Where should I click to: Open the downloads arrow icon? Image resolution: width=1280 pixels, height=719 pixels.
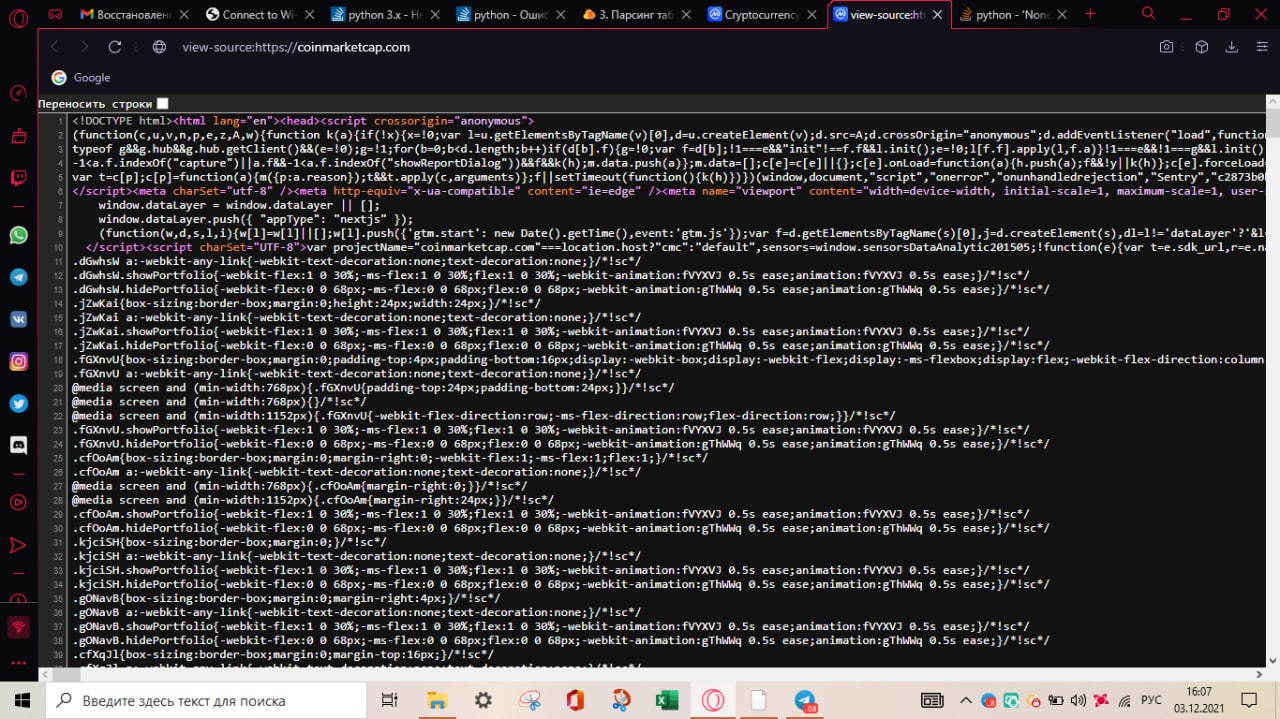point(1232,47)
